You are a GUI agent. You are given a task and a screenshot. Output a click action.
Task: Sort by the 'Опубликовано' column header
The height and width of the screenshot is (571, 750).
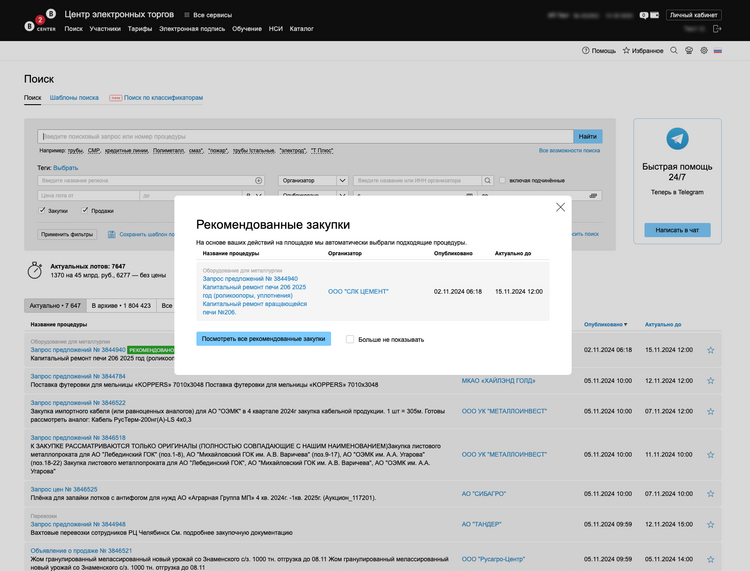603,325
